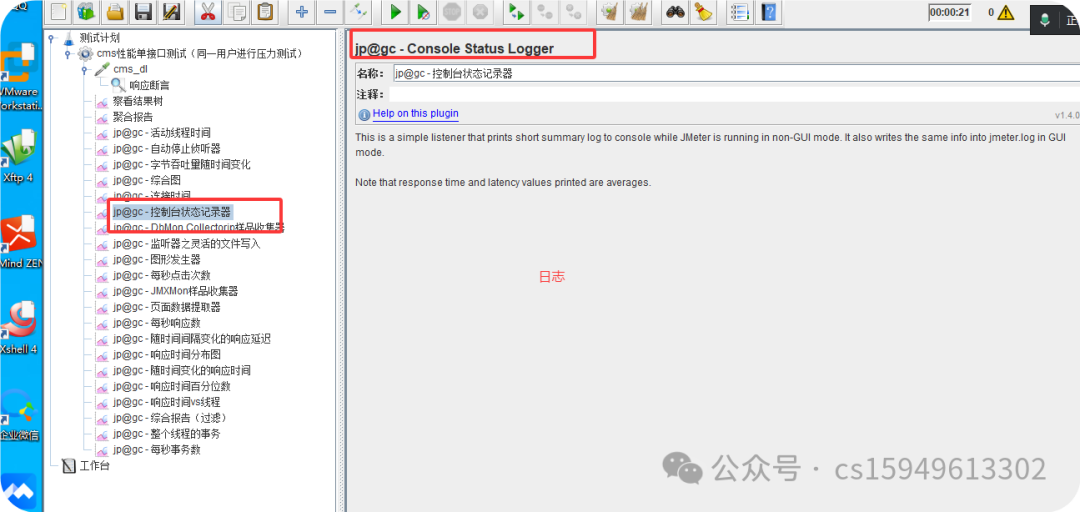1080x512 pixels.
Task: Collapse the cms性能单接口测试 thread group handle
Action: pos(68,54)
